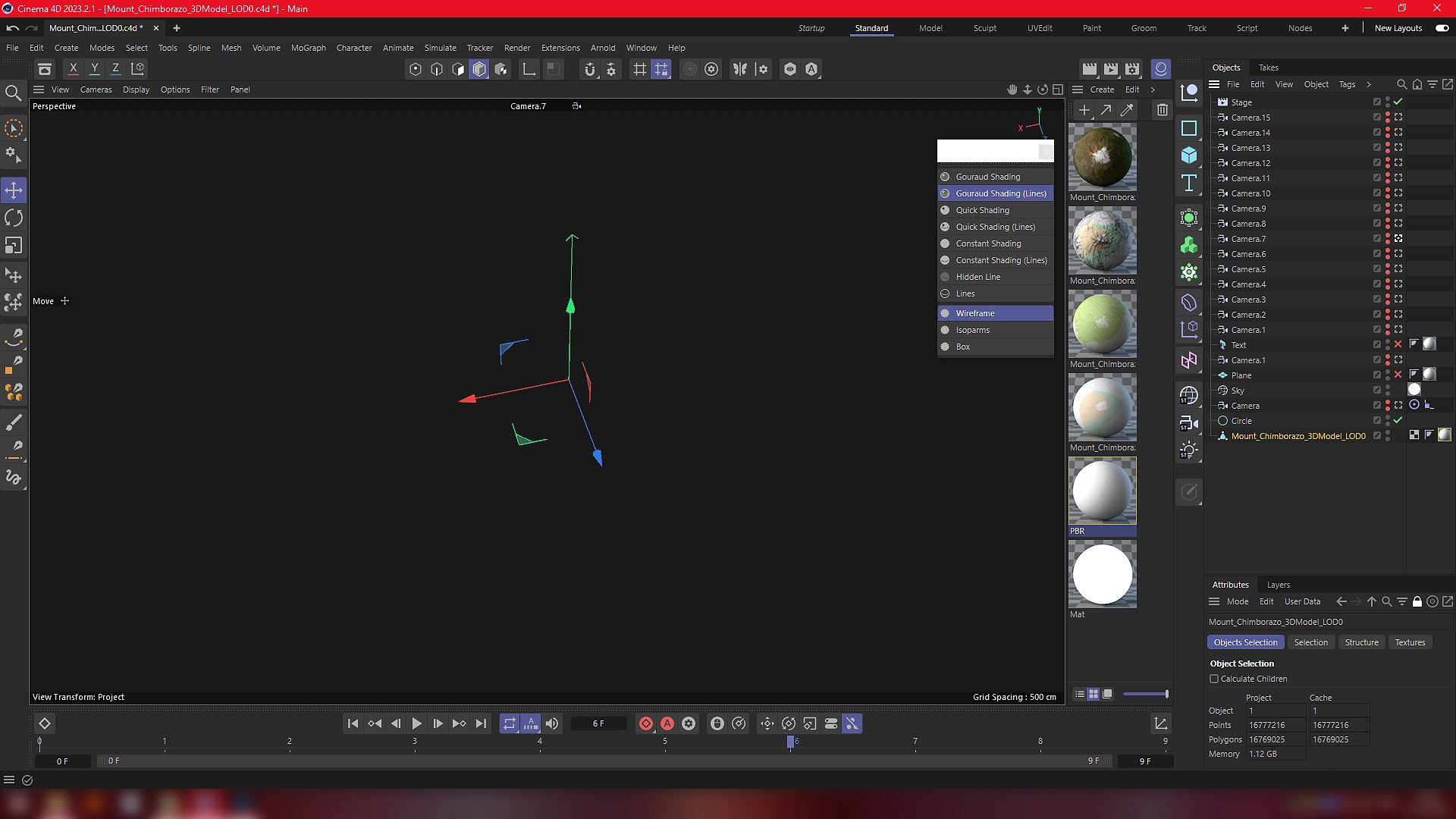Viewport: 1456px width, 819px height.
Task: Click the current frame field showing 6 F
Action: pos(598,723)
